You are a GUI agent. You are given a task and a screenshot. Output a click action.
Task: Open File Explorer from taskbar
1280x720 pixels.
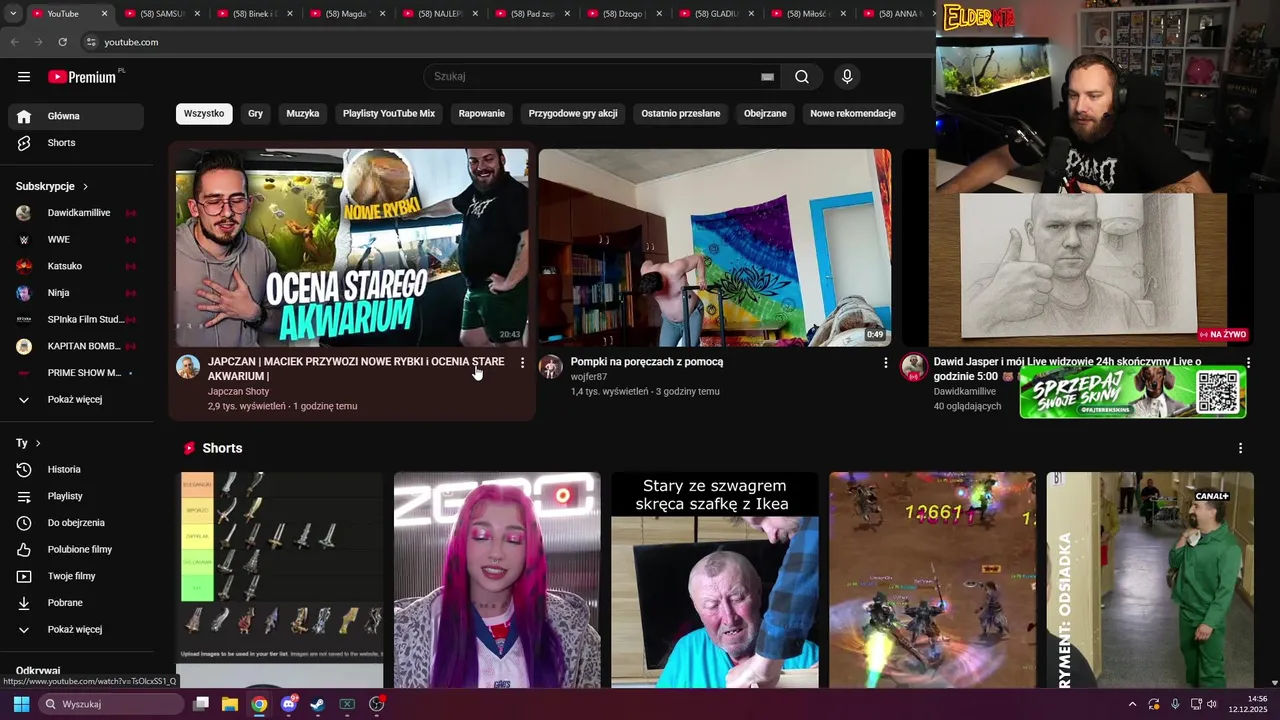click(x=230, y=704)
